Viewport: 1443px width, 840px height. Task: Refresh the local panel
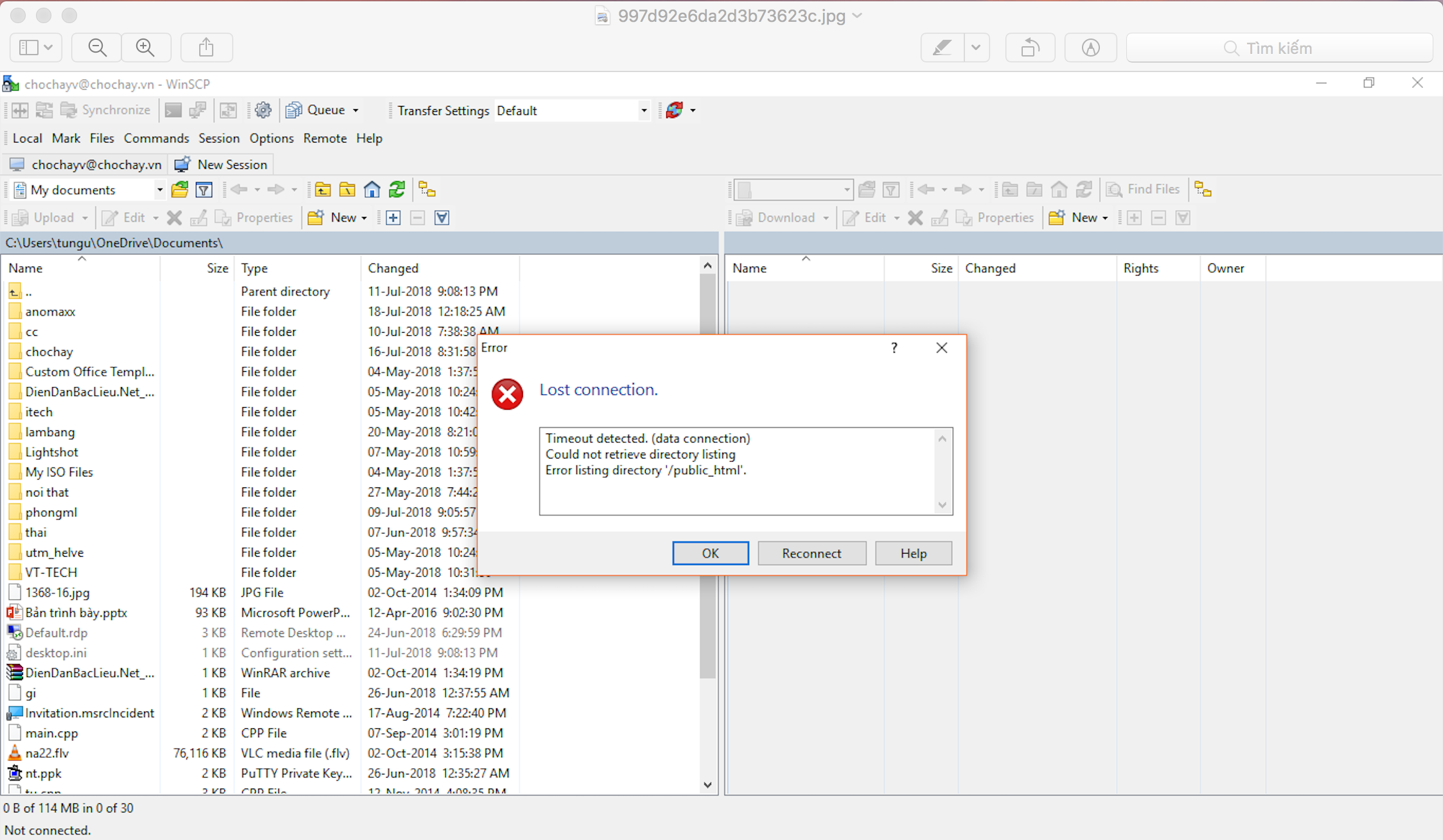point(396,189)
